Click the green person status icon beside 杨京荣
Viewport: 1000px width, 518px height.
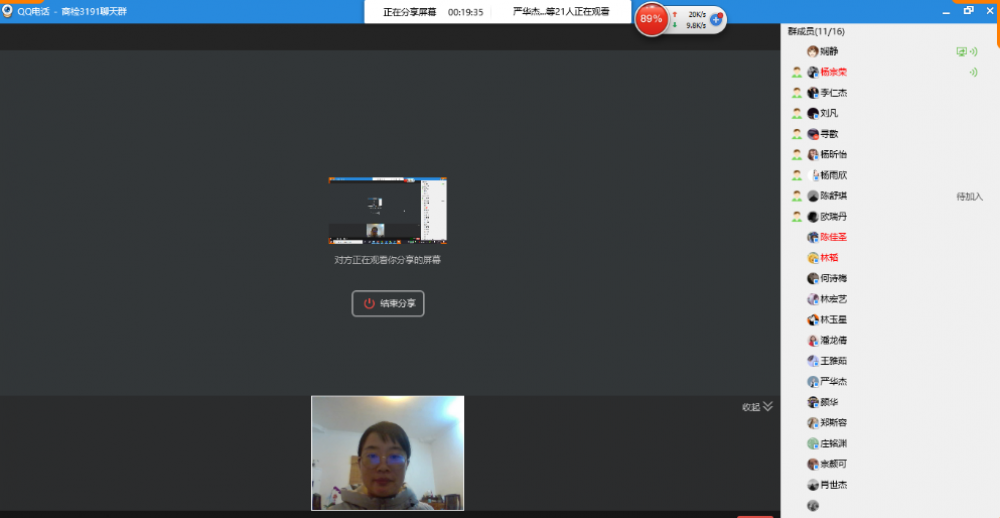(797, 72)
